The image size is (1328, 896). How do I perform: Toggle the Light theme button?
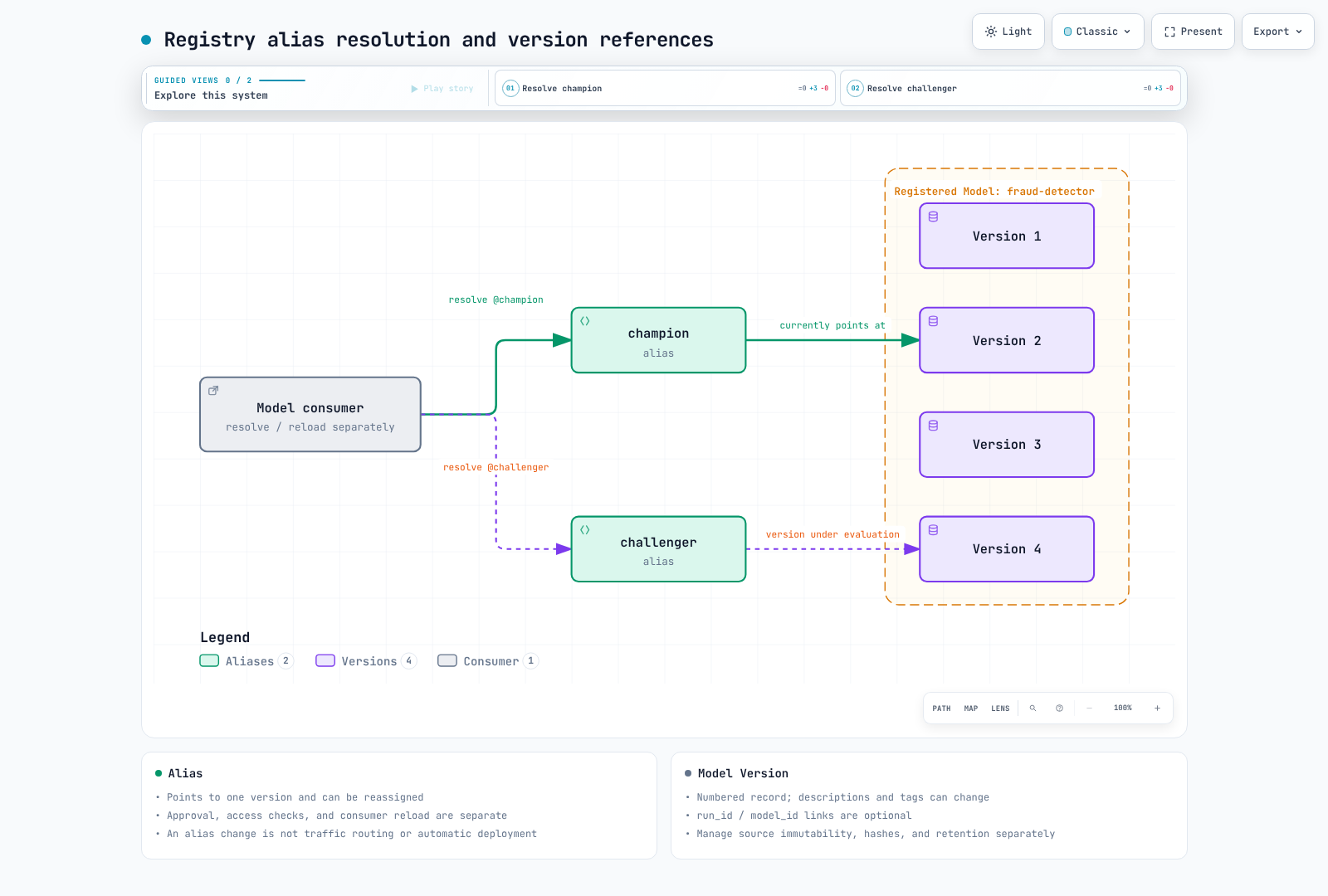tap(1008, 32)
